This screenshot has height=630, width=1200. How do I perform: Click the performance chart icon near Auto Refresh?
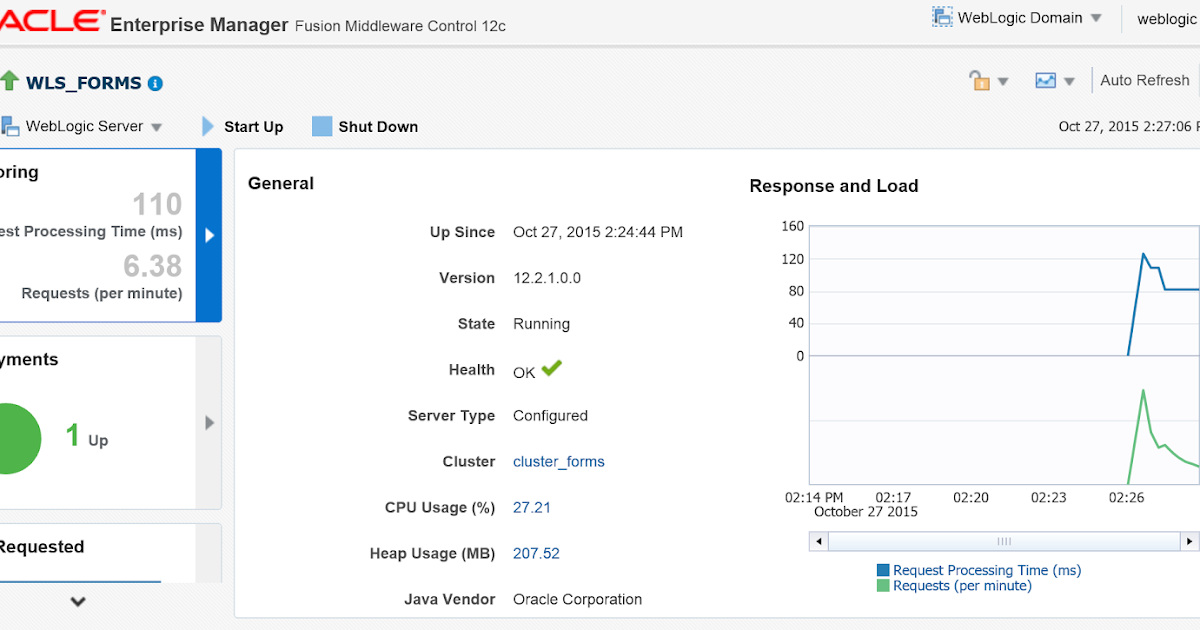[1047, 80]
